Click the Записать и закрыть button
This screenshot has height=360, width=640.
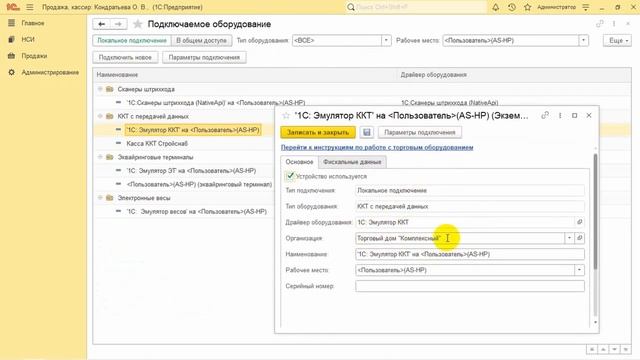[x=318, y=132]
